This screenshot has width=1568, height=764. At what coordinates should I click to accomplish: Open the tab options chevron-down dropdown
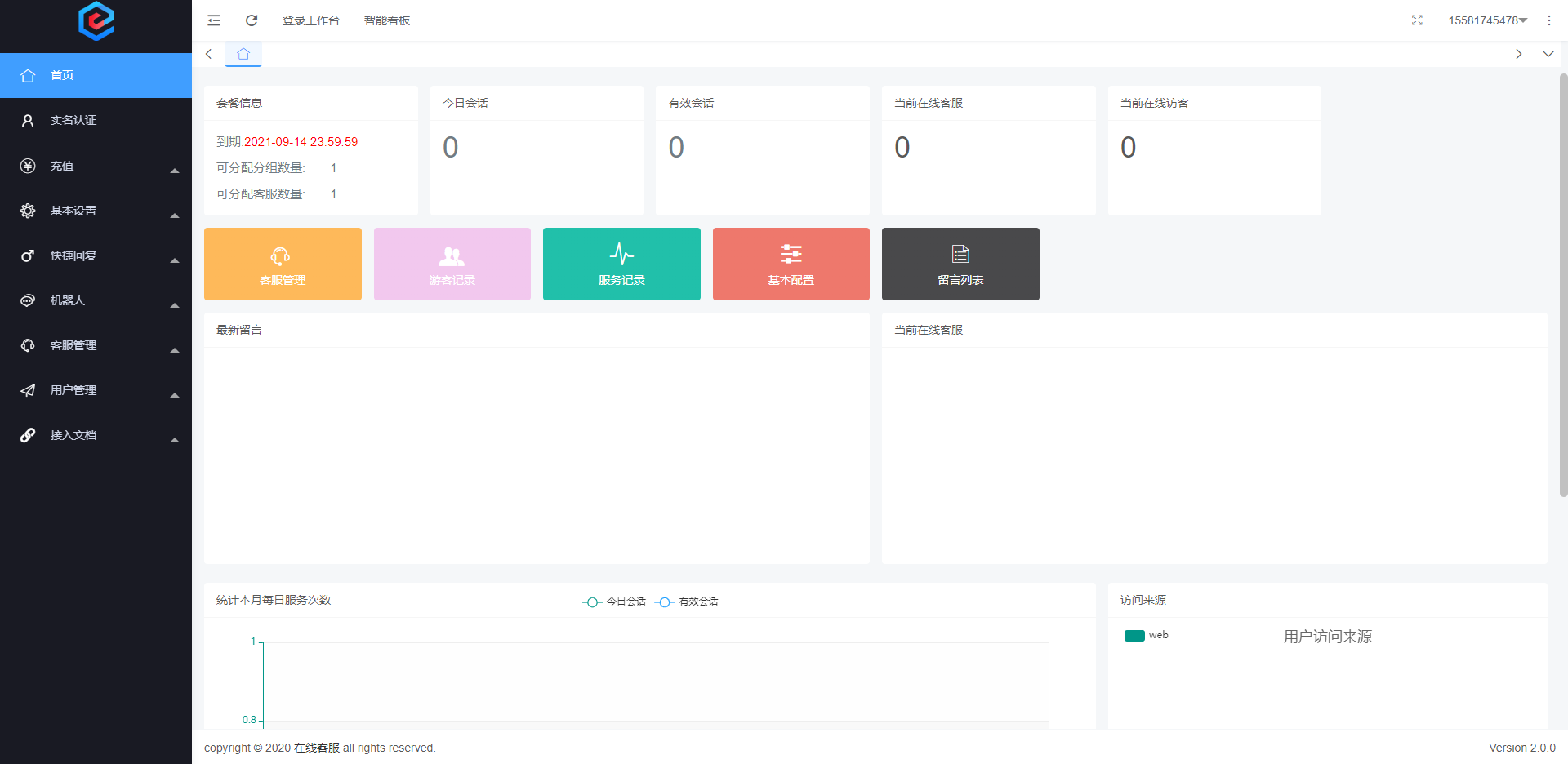click(1548, 54)
